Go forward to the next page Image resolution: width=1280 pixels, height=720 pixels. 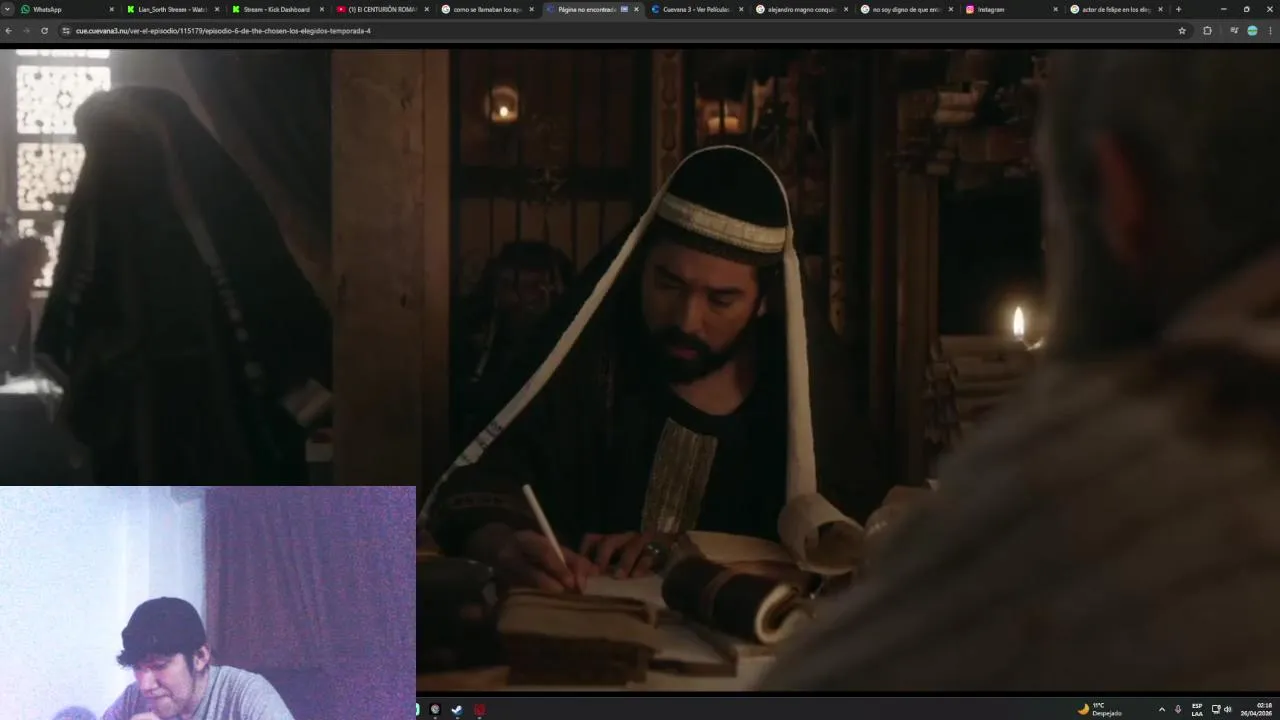click(26, 31)
